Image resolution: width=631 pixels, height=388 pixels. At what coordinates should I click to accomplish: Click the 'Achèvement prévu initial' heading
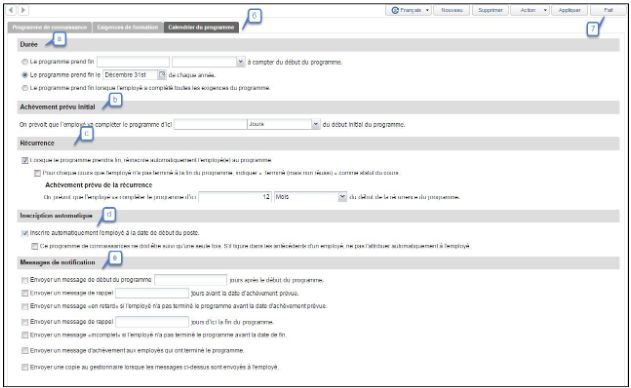point(58,107)
